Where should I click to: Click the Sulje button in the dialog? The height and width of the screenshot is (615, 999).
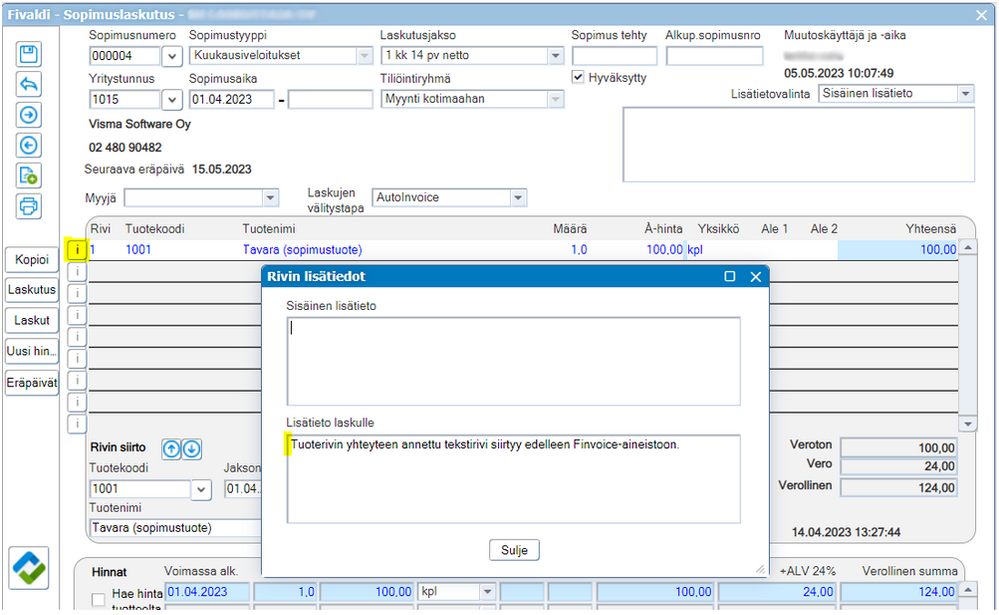coord(514,550)
